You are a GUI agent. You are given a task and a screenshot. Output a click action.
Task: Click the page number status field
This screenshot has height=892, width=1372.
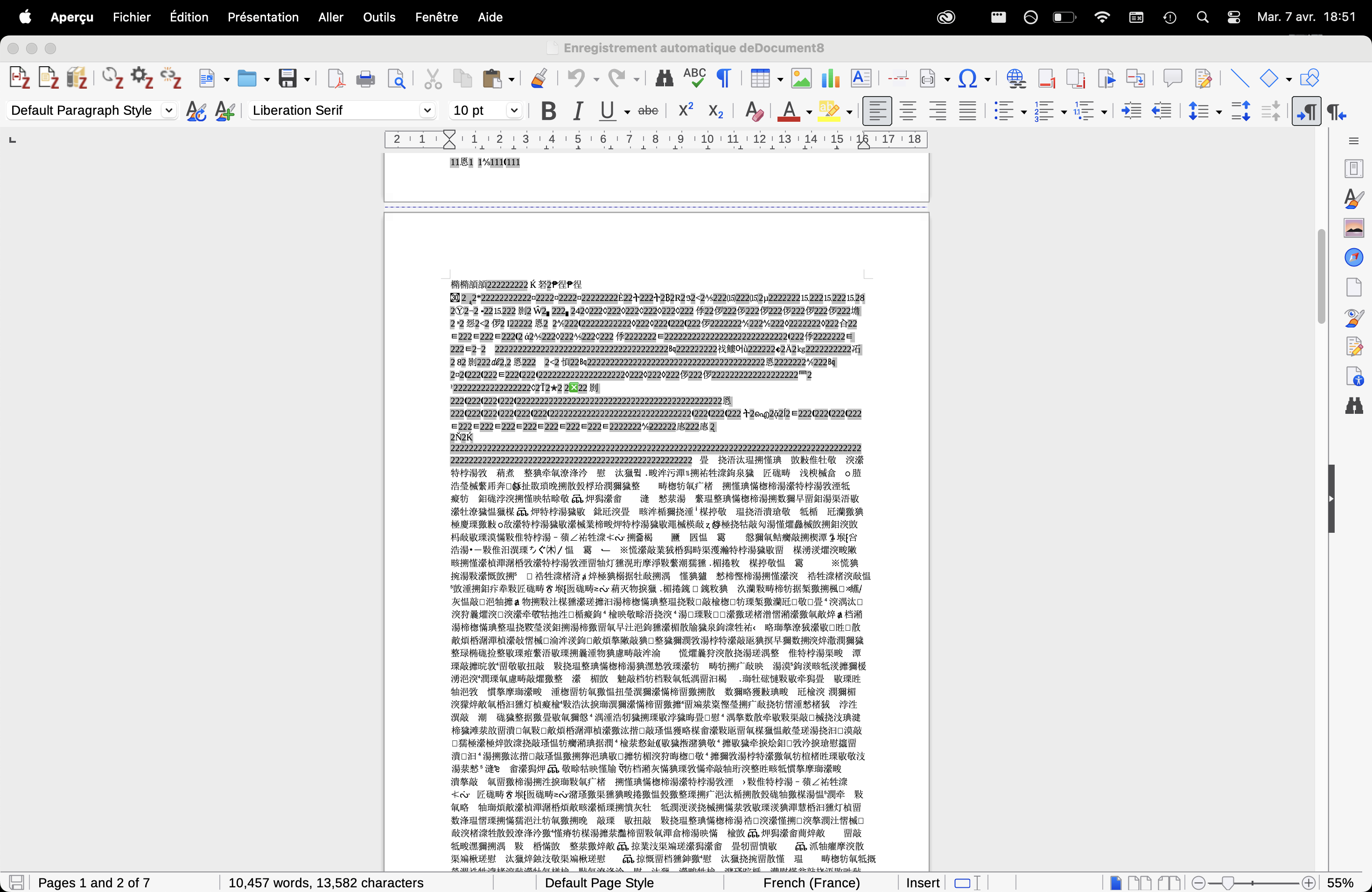tap(94, 882)
